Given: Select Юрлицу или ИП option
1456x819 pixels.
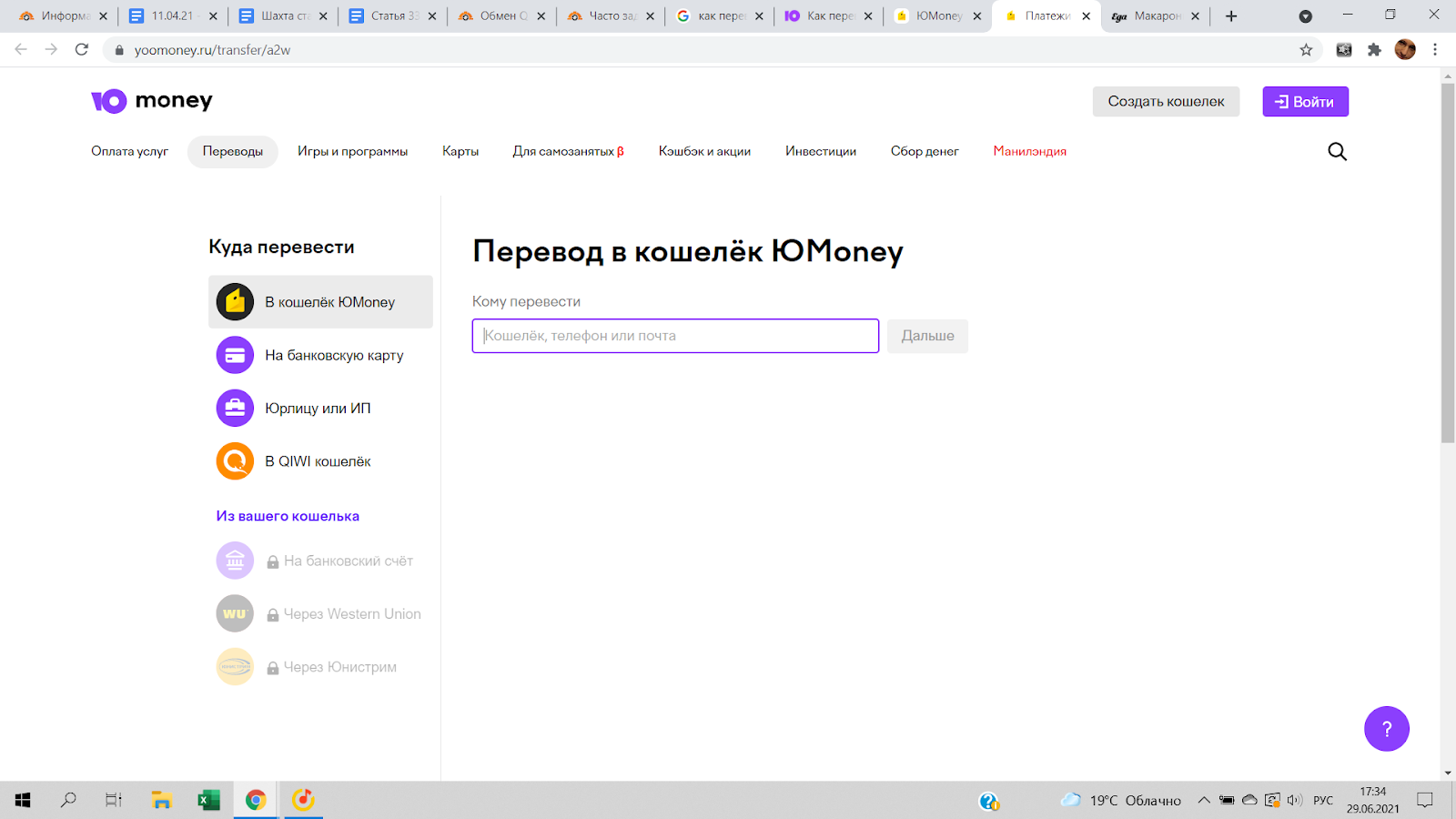Looking at the screenshot, I should [320, 408].
